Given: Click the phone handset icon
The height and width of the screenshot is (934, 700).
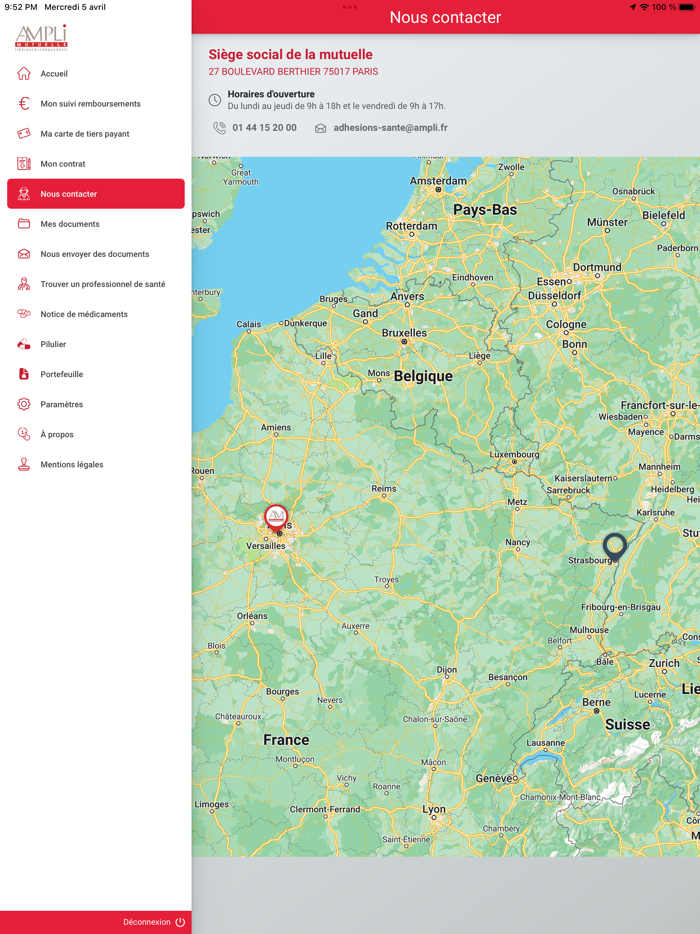Looking at the screenshot, I should click(x=219, y=127).
